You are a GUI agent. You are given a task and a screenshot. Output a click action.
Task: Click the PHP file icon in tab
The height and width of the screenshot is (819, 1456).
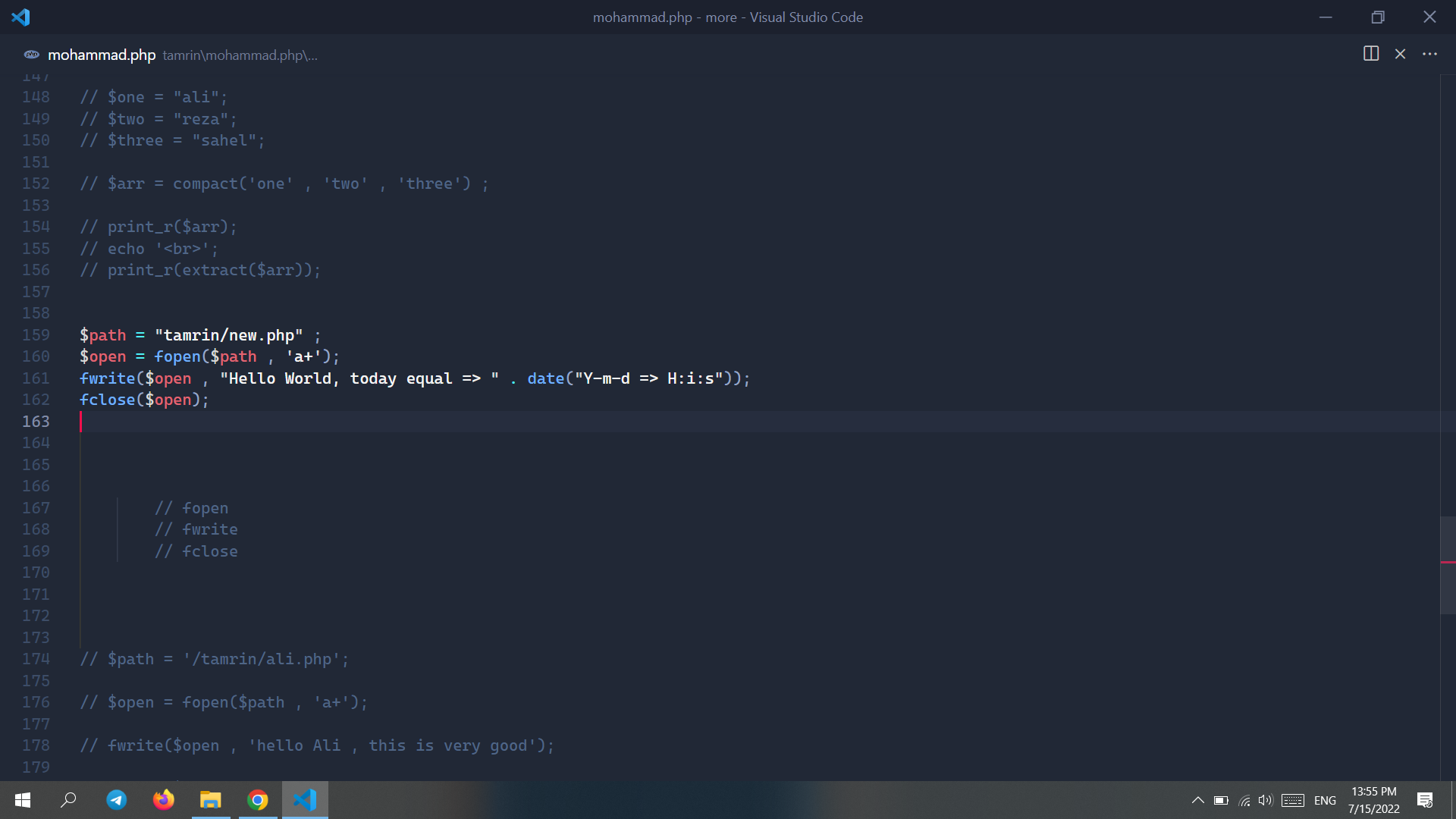pyautogui.click(x=32, y=55)
